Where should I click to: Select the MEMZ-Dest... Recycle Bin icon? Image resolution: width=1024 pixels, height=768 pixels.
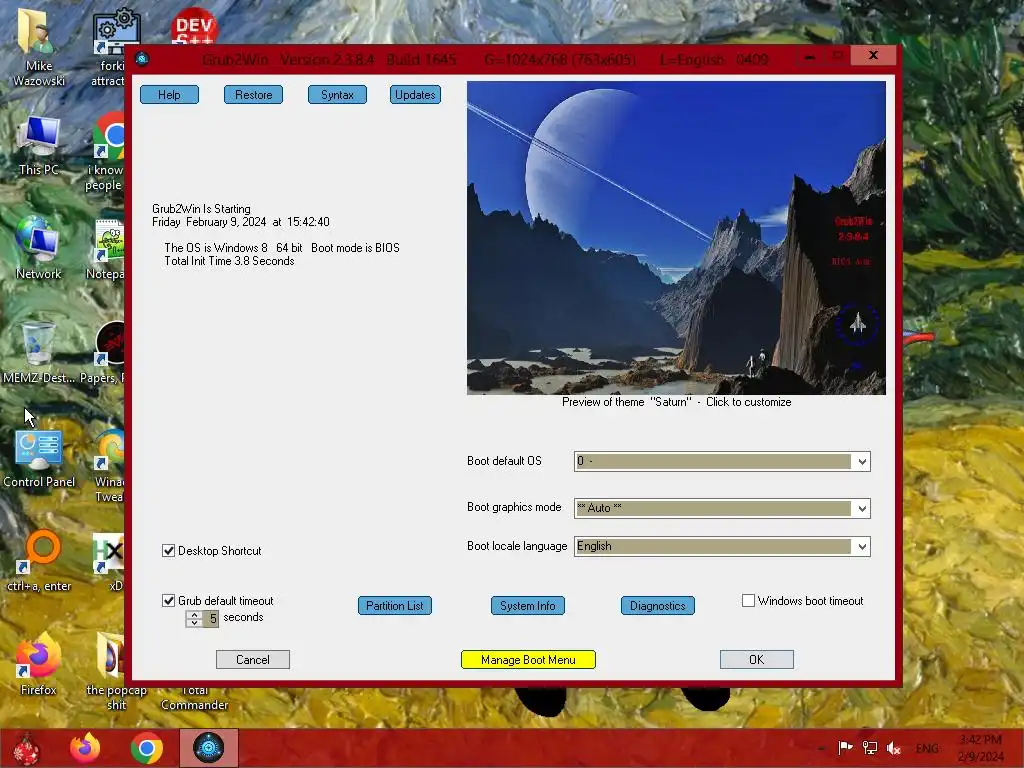39,353
